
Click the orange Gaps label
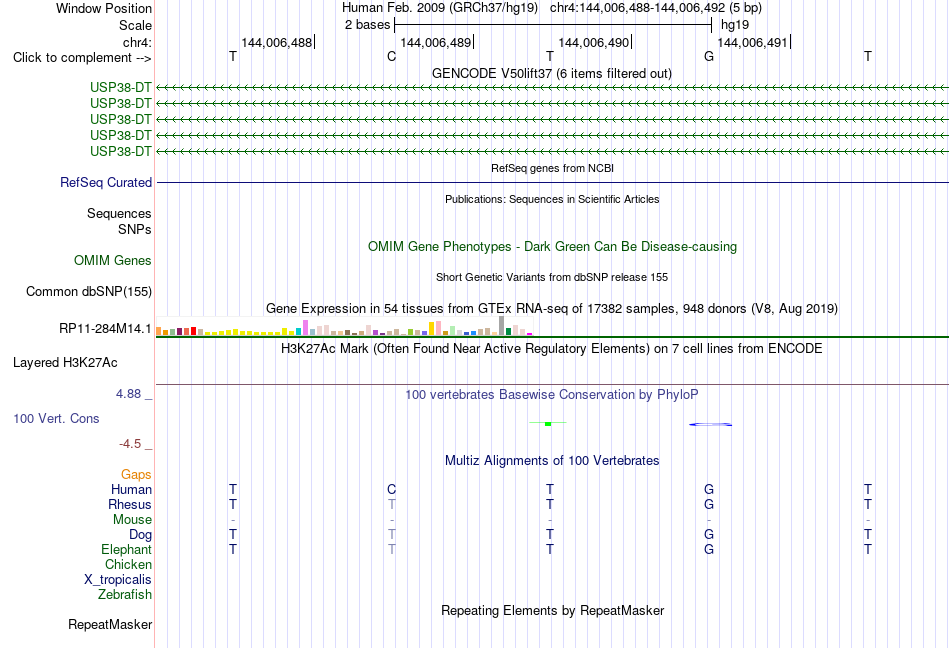136,474
